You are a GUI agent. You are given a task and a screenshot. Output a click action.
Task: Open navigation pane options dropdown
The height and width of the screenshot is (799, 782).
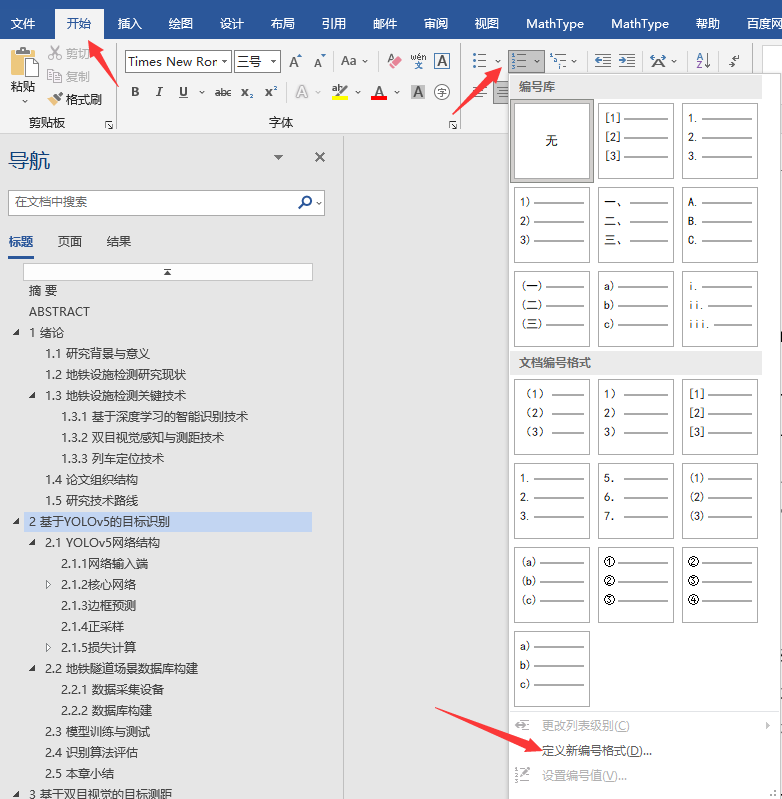click(x=278, y=157)
